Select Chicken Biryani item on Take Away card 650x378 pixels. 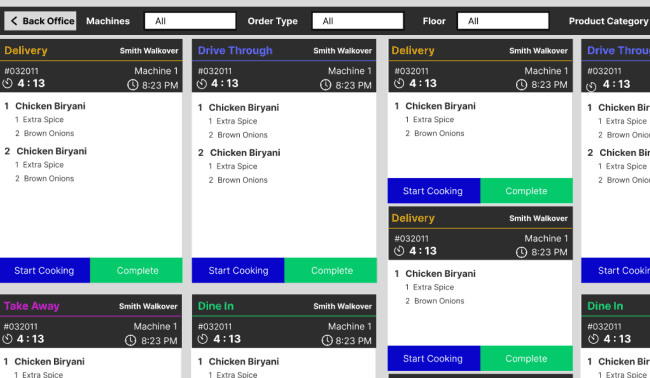click(x=49, y=361)
